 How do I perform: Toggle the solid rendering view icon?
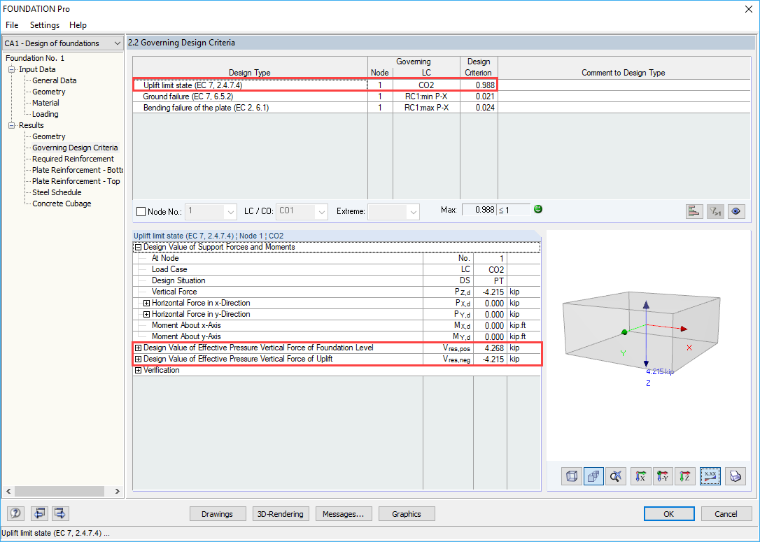tap(594, 476)
